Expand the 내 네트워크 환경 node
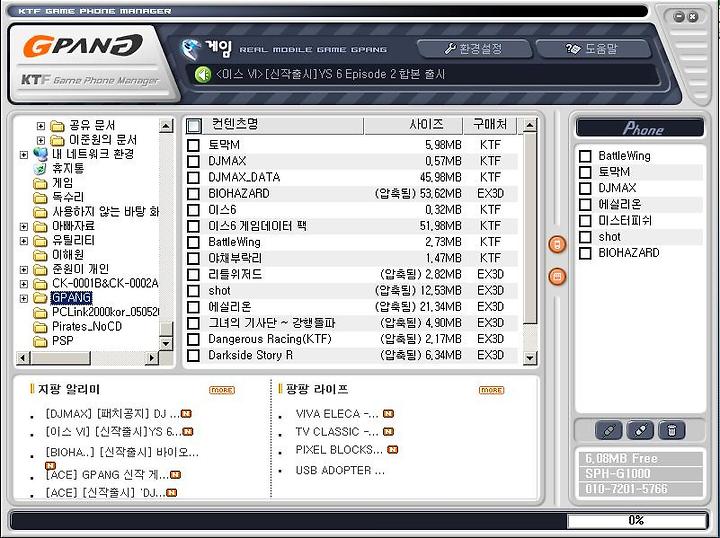Image resolution: width=720 pixels, height=538 pixels. tap(24, 155)
